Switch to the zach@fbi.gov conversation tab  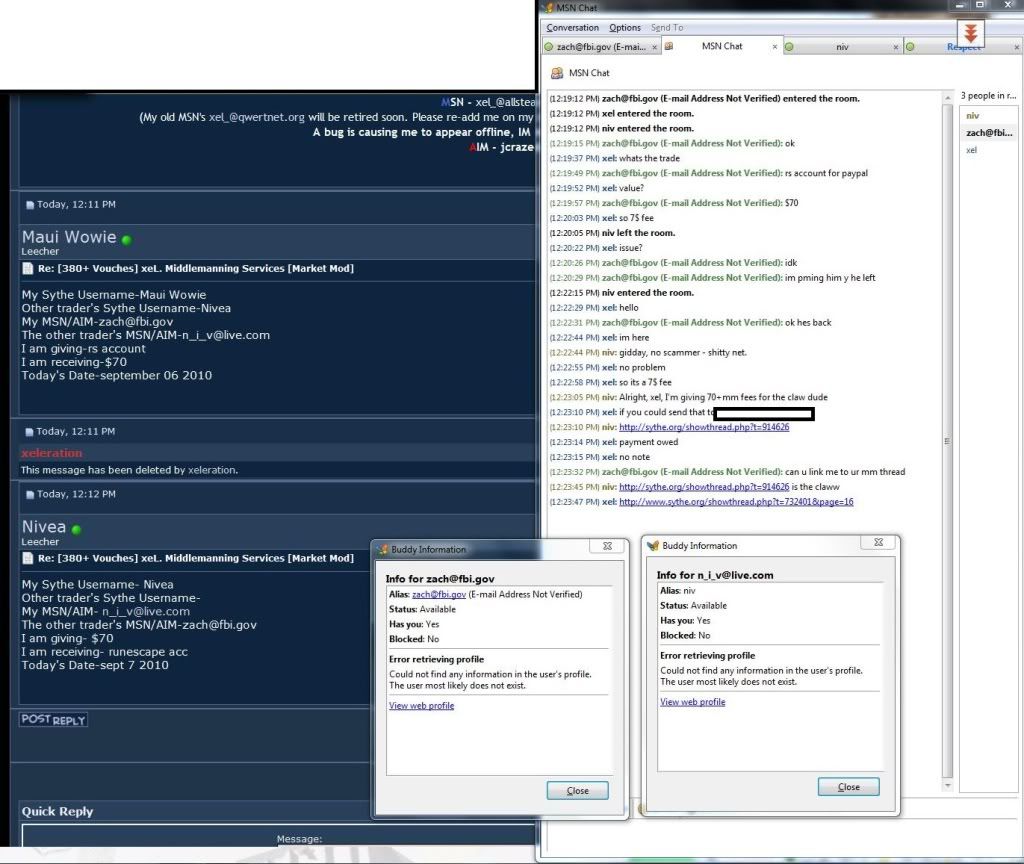(x=601, y=47)
